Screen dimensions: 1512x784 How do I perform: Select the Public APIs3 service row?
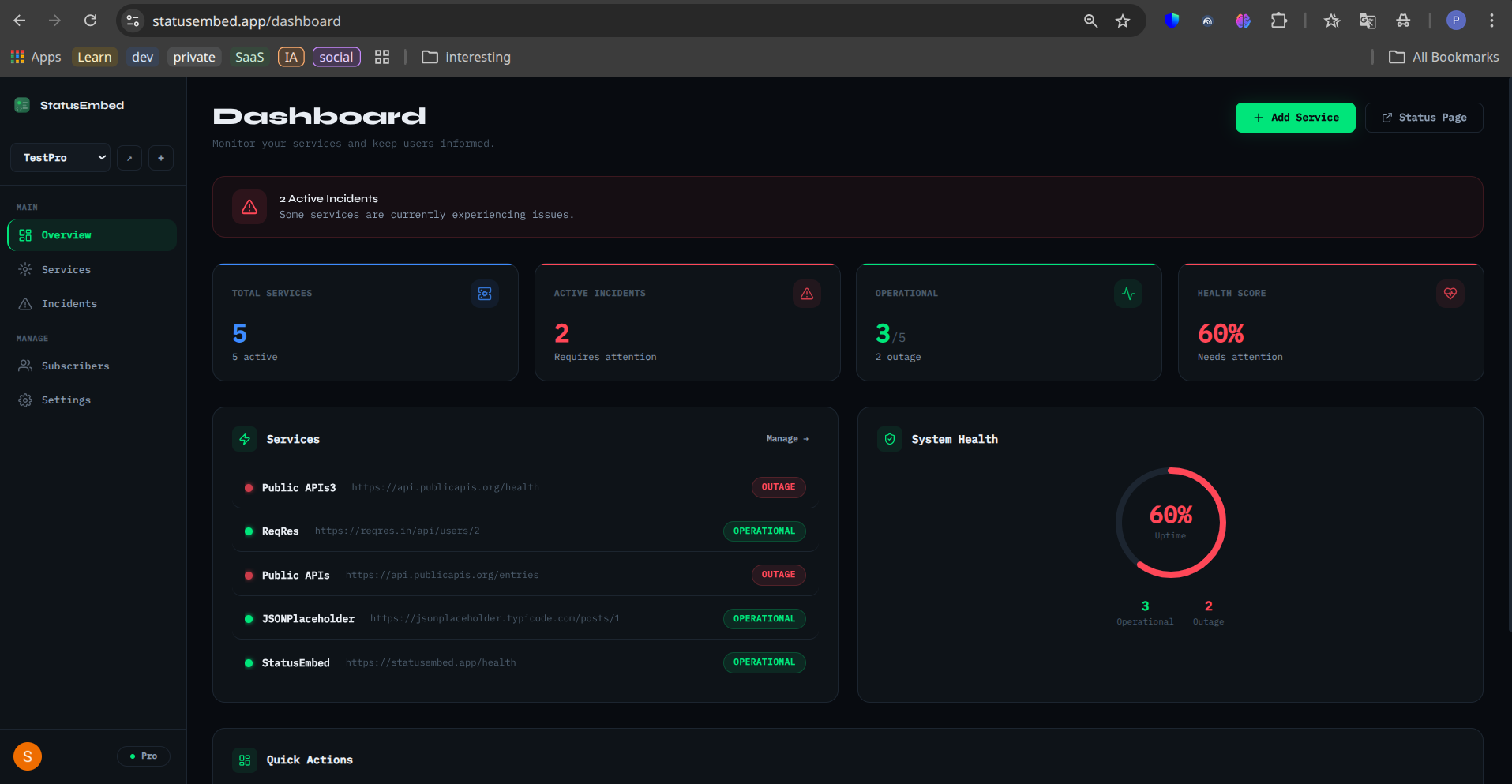[525, 487]
